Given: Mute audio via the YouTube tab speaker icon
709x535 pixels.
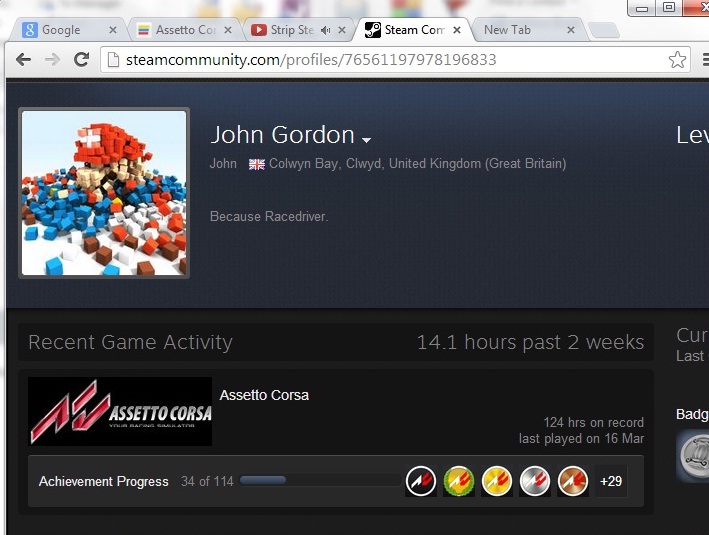Looking at the screenshot, I should [326, 30].
